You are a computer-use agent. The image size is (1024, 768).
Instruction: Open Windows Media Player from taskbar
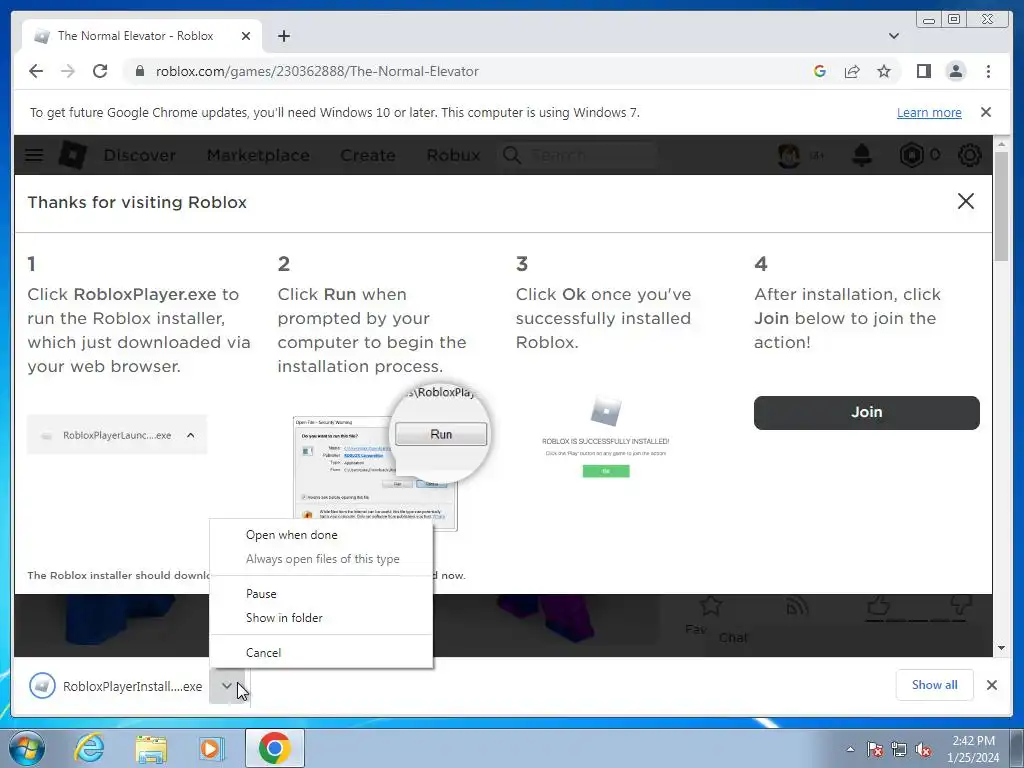(x=211, y=748)
